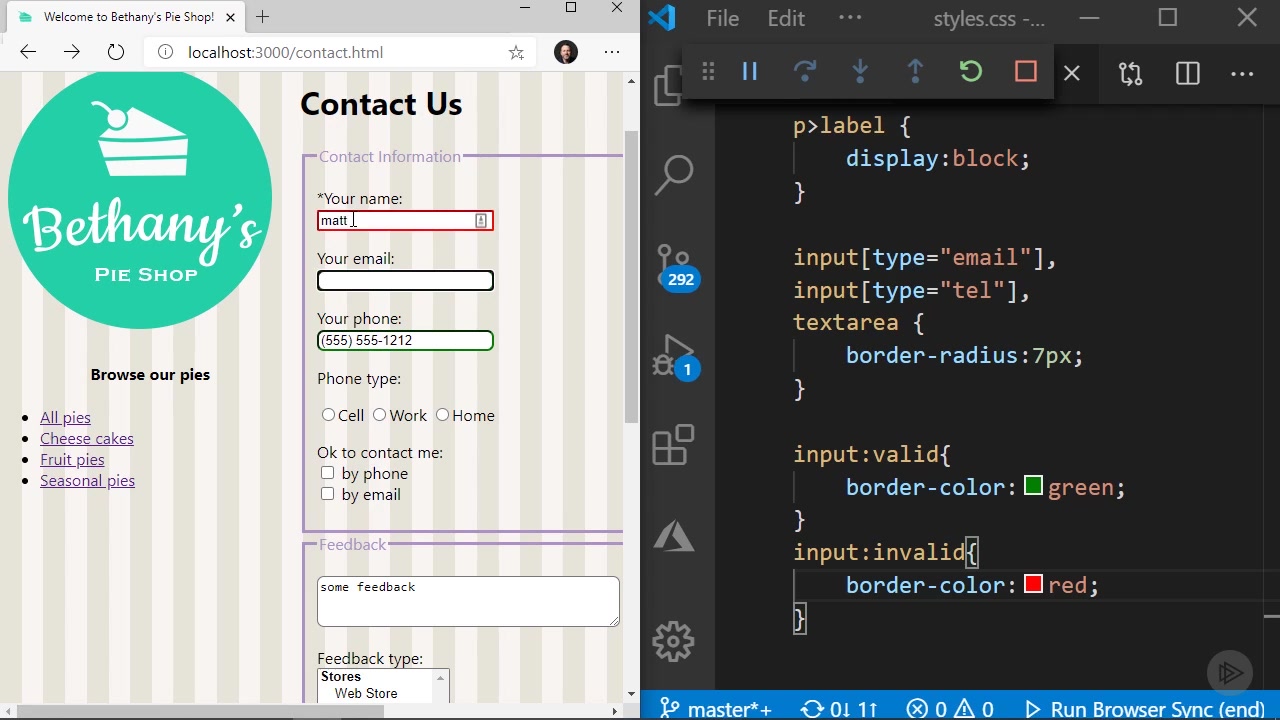Open the browser's settings and more menu
This screenshot has height=720, width=1280.
612,53
